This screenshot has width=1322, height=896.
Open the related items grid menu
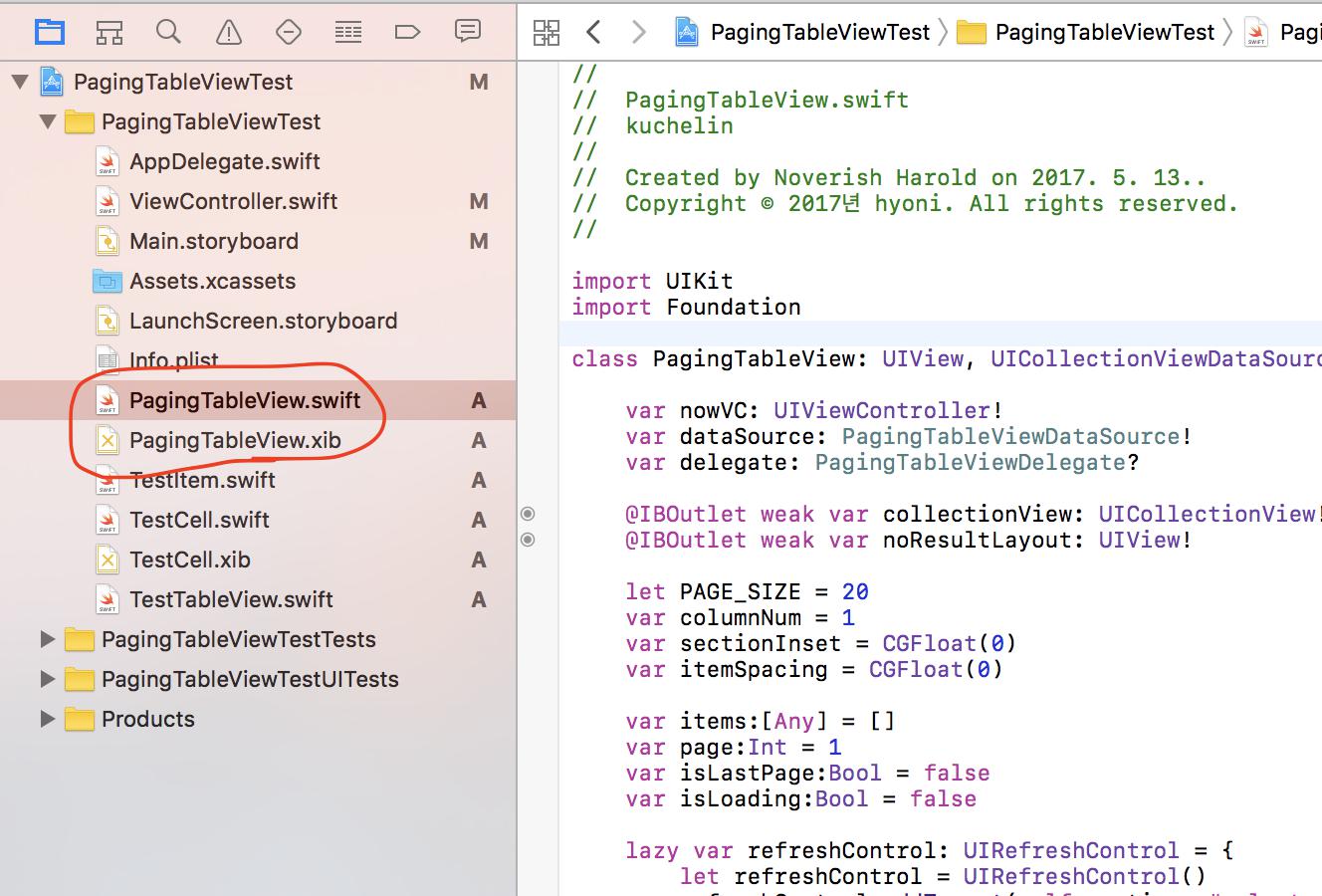pyautogui.click(x=547, y=32)
